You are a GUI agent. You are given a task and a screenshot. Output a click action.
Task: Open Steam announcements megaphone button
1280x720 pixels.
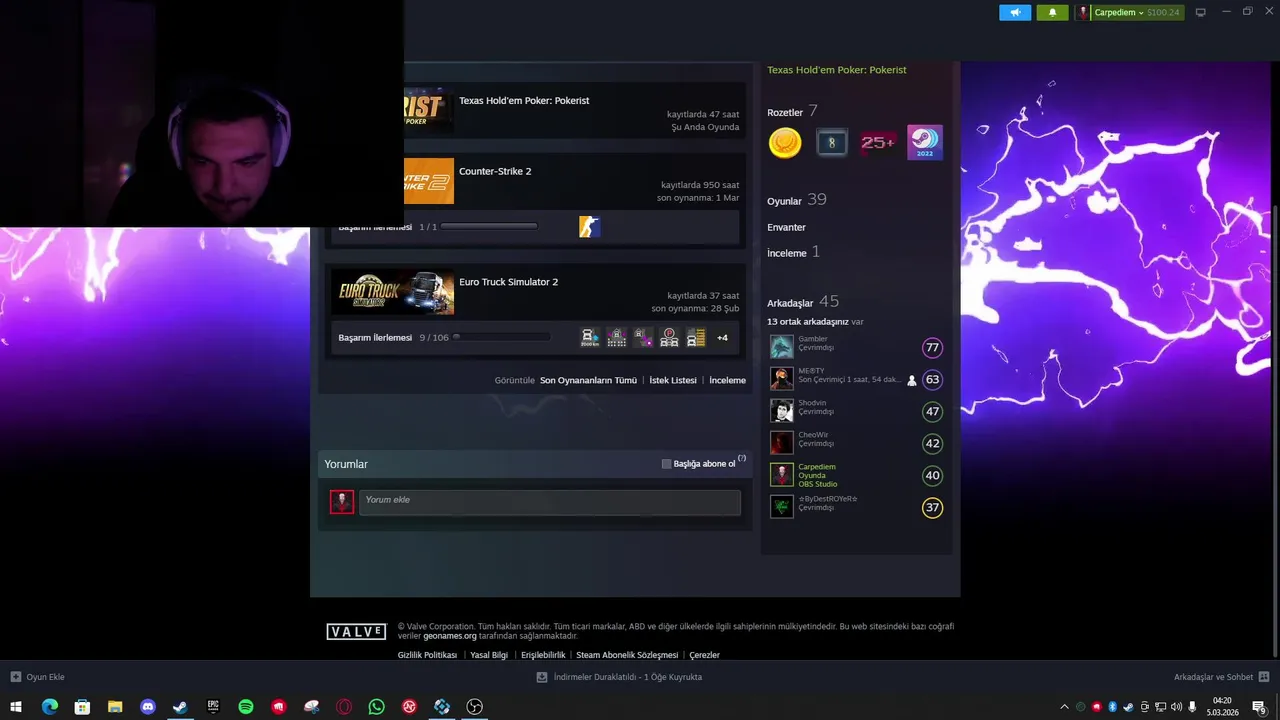pos(1015,13)
